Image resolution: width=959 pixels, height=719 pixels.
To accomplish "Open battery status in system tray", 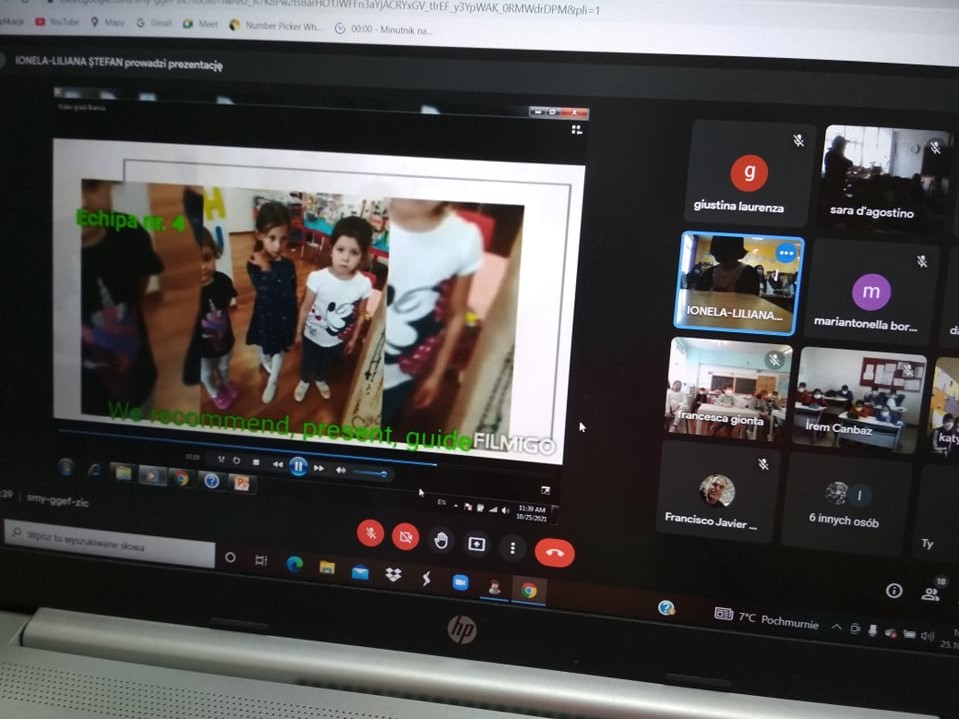I will [x=909, y=634].
